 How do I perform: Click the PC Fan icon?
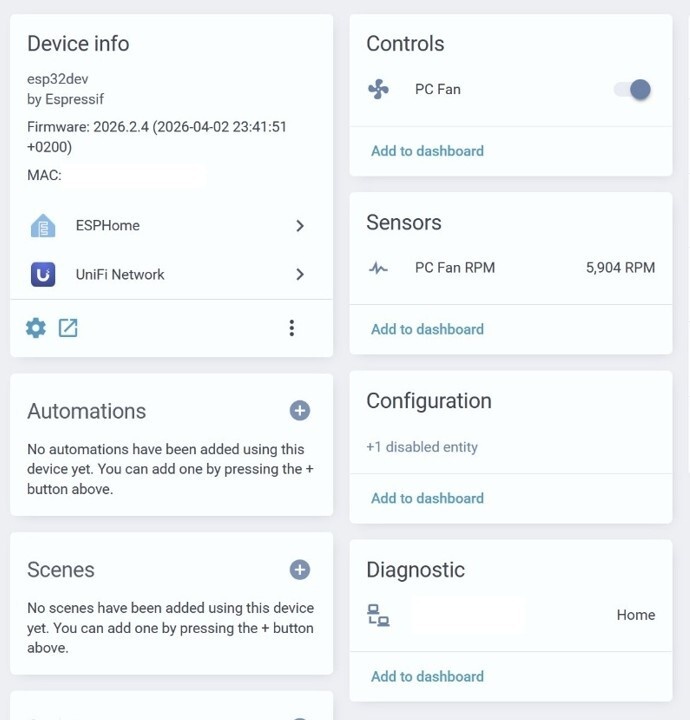378,90
